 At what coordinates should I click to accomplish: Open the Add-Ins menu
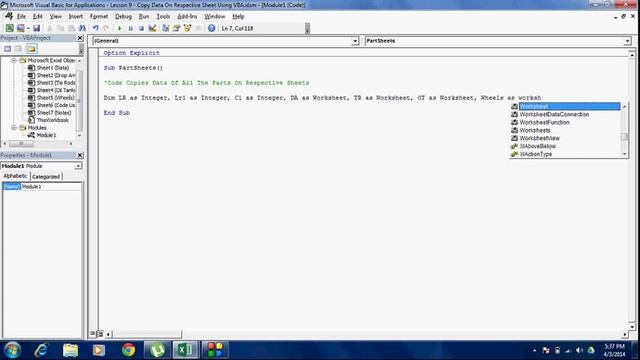pos(187,16)
